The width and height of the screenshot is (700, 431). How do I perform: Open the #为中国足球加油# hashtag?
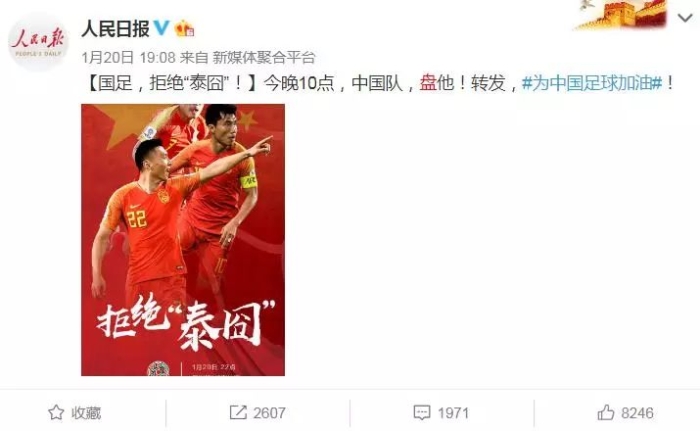[x=592, y=83]
